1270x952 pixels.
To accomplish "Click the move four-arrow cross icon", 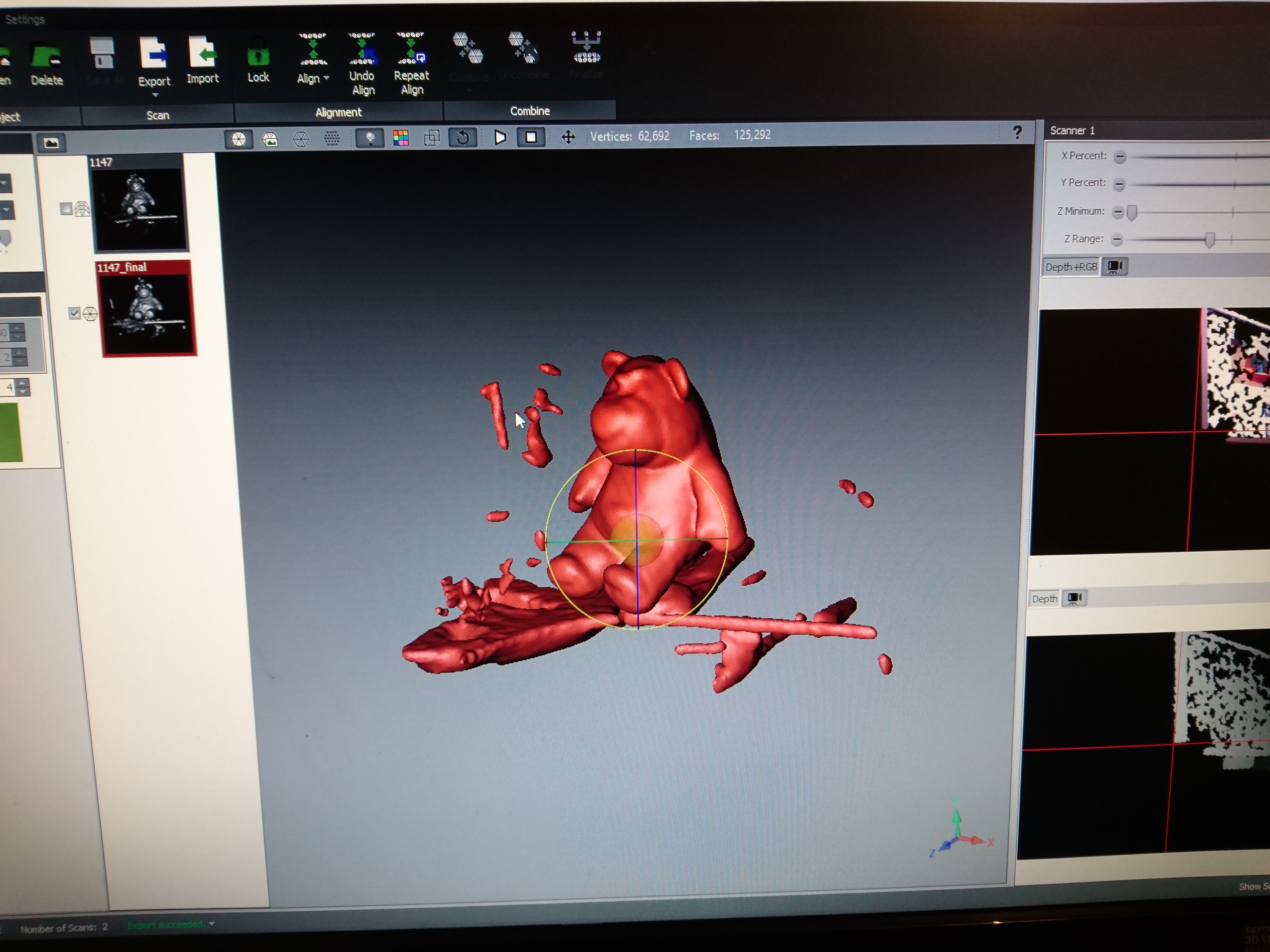I will (x=569, y=137).
